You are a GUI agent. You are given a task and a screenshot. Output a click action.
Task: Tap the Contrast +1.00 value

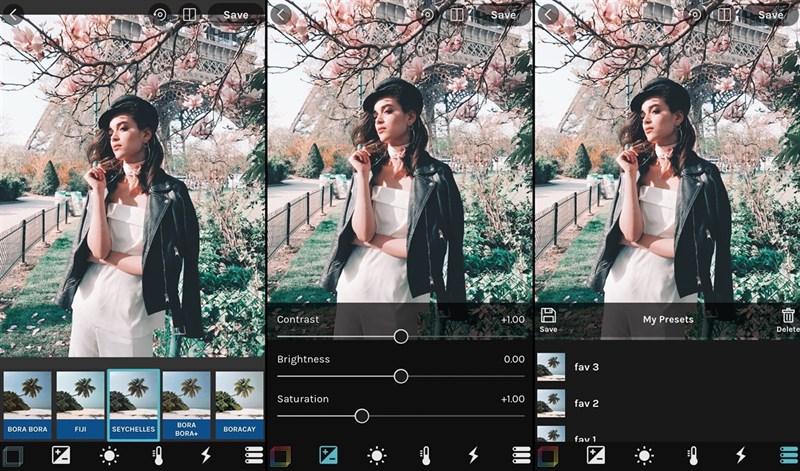tap(513, 319)
